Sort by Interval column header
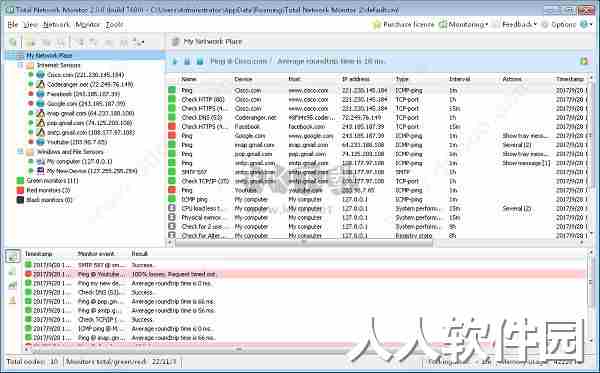This screenshot has height=373, width=600. point(460,79)
